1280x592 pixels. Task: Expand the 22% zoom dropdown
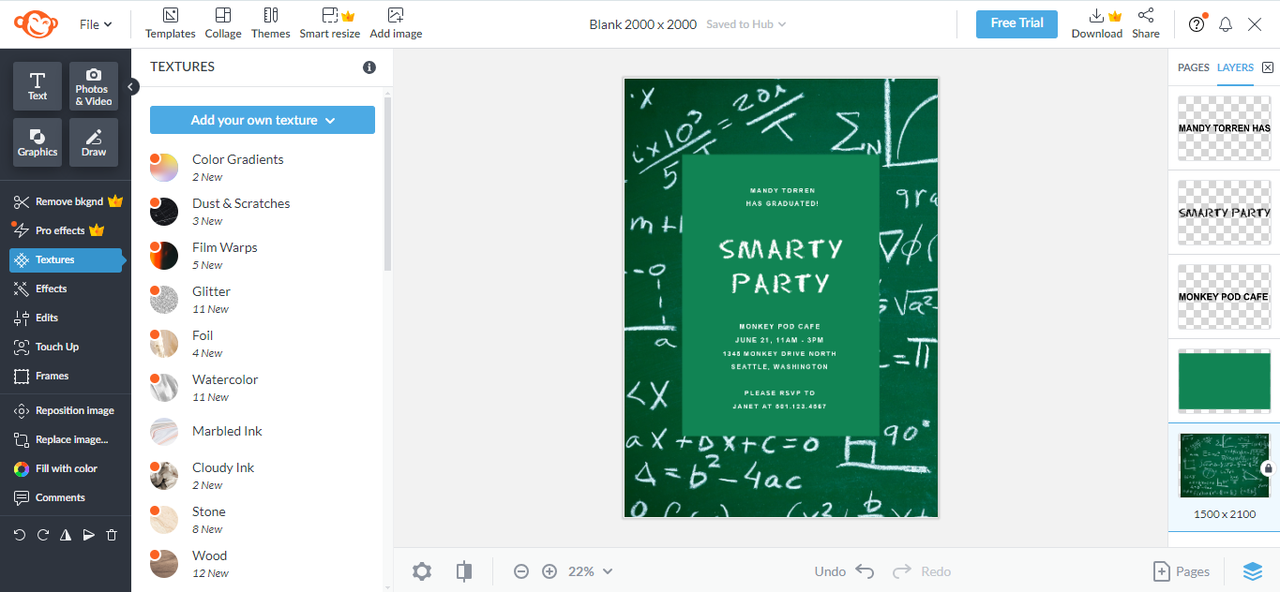590,571
